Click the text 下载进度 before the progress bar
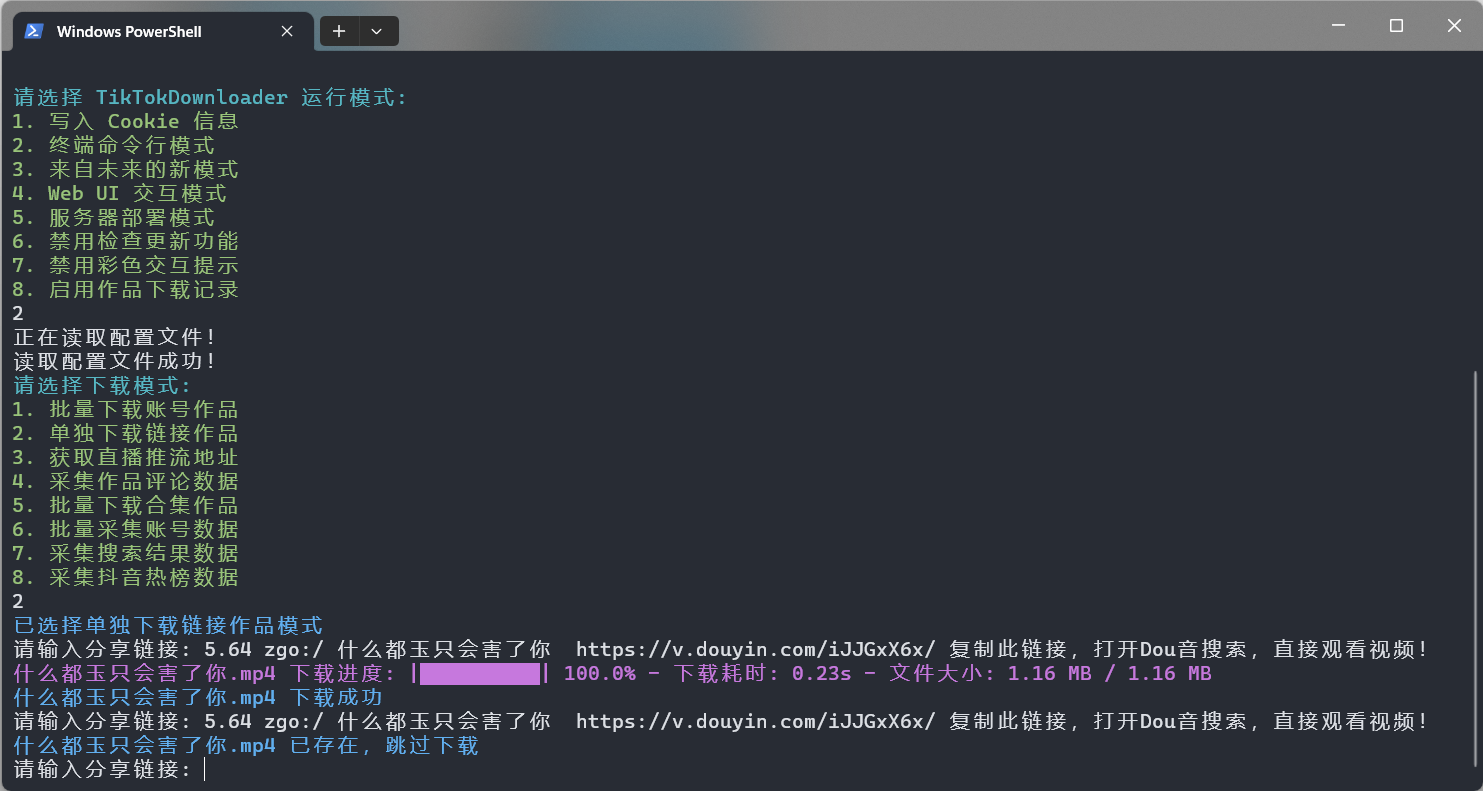The height and width of the screenshot is (791, 1483). point(342,673)
